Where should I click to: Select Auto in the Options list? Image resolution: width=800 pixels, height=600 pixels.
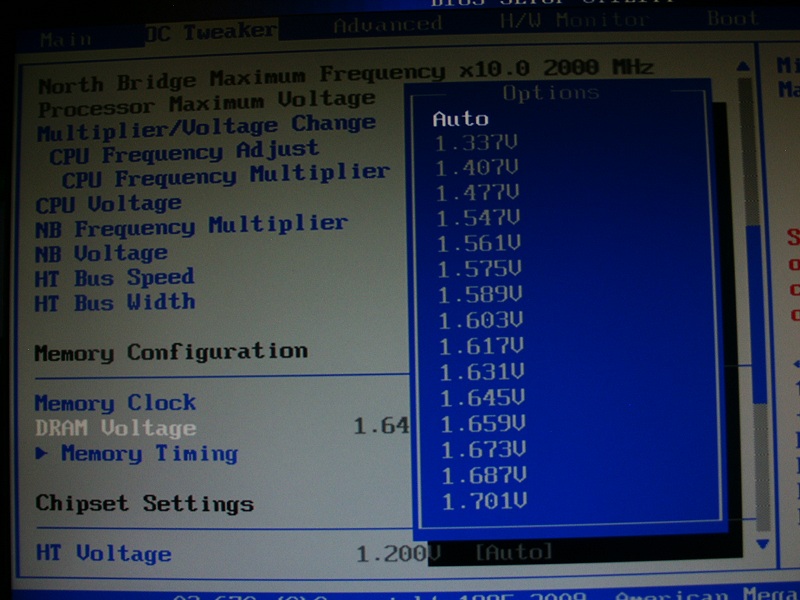460,118
